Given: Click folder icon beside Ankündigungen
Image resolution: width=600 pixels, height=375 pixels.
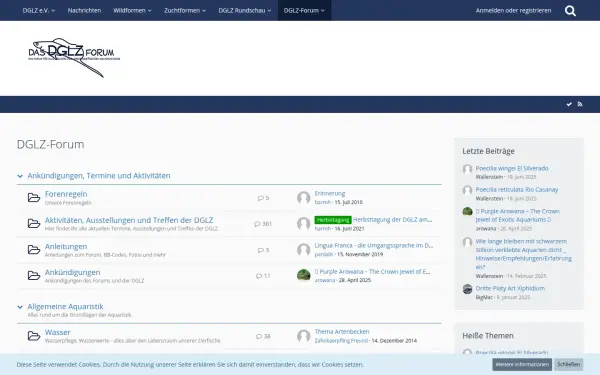Looking at the screenshot, I should [34, 276].
